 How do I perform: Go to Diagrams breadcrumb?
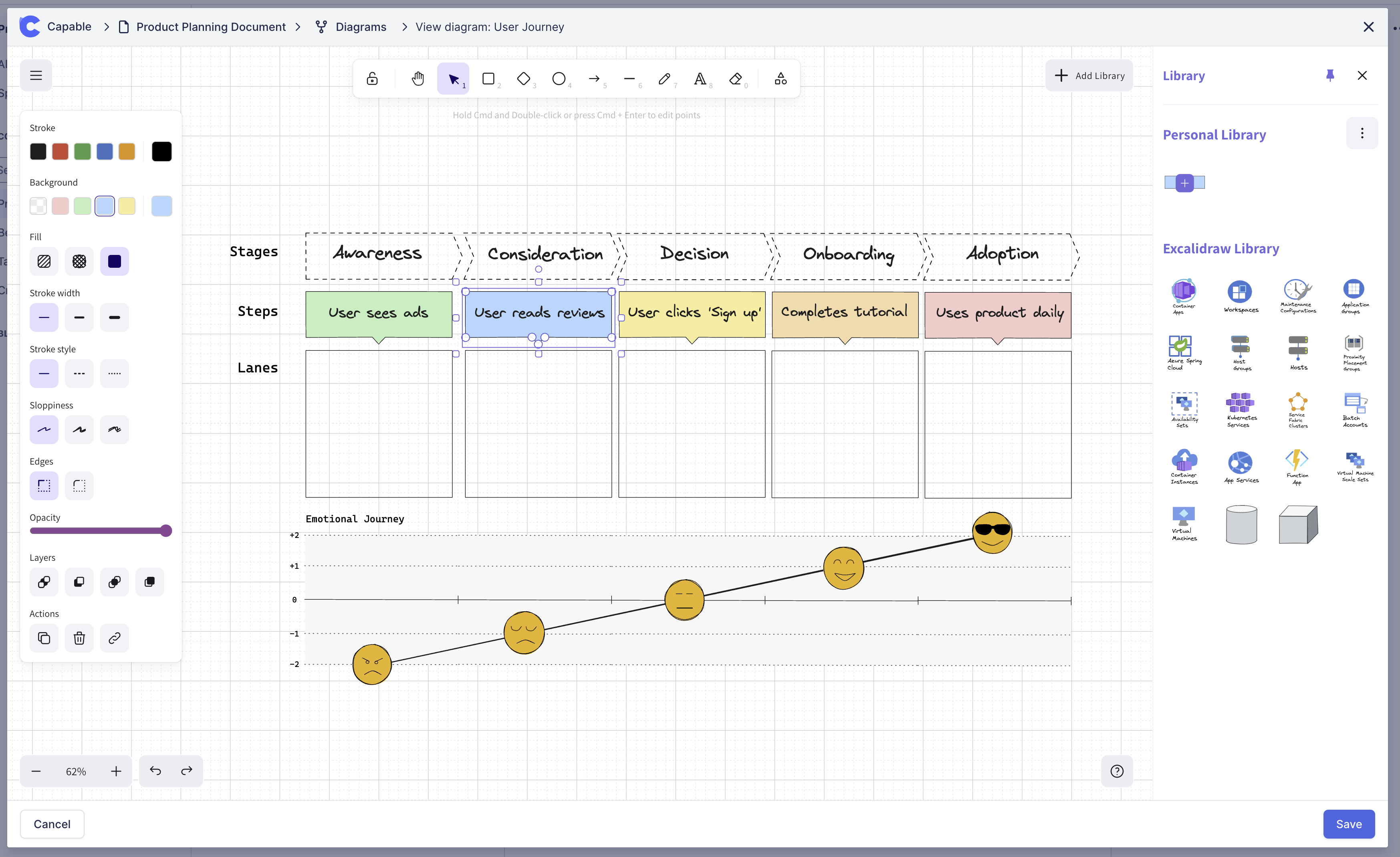coord(360,27)
